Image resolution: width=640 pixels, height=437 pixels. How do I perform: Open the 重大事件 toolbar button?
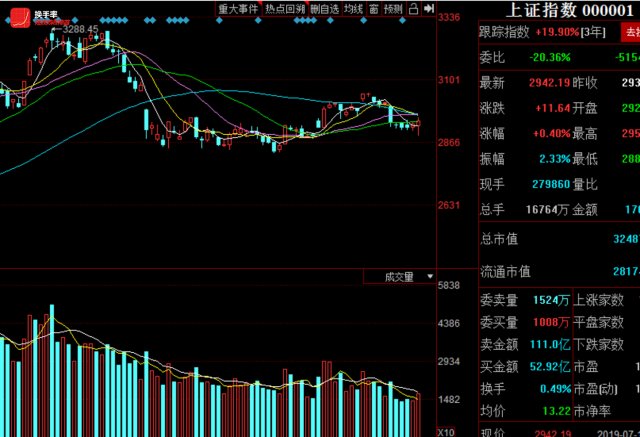coord(238,9)
